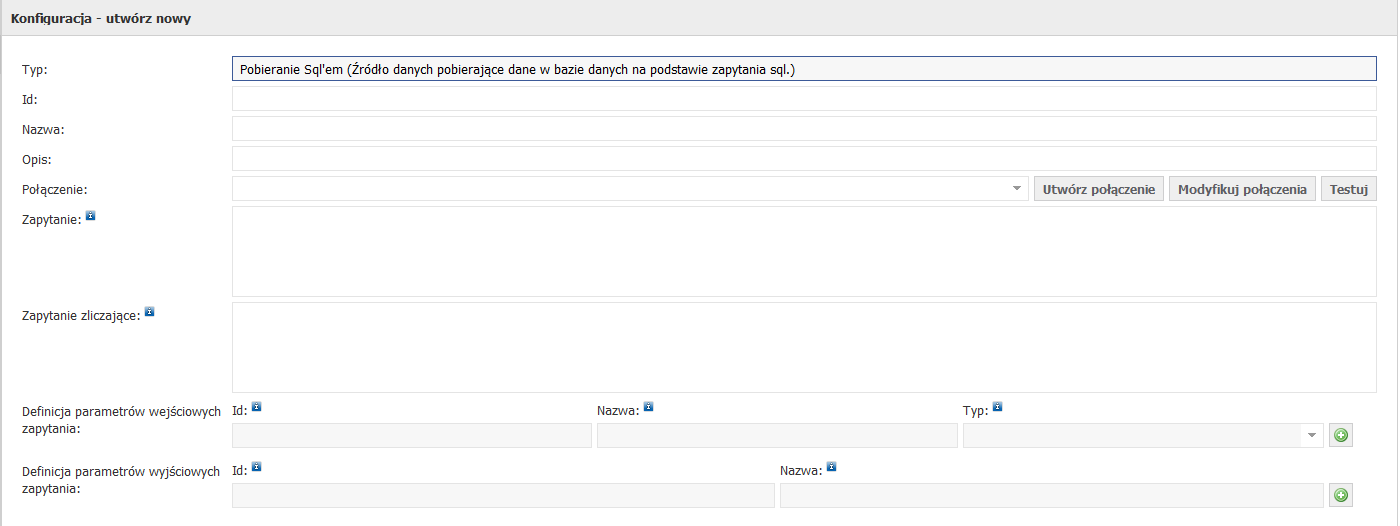Image resolution: width=1400 pixels, height=526 pixels.
Task: Click info icon next to output parameters Id
Action: point(256,467)
